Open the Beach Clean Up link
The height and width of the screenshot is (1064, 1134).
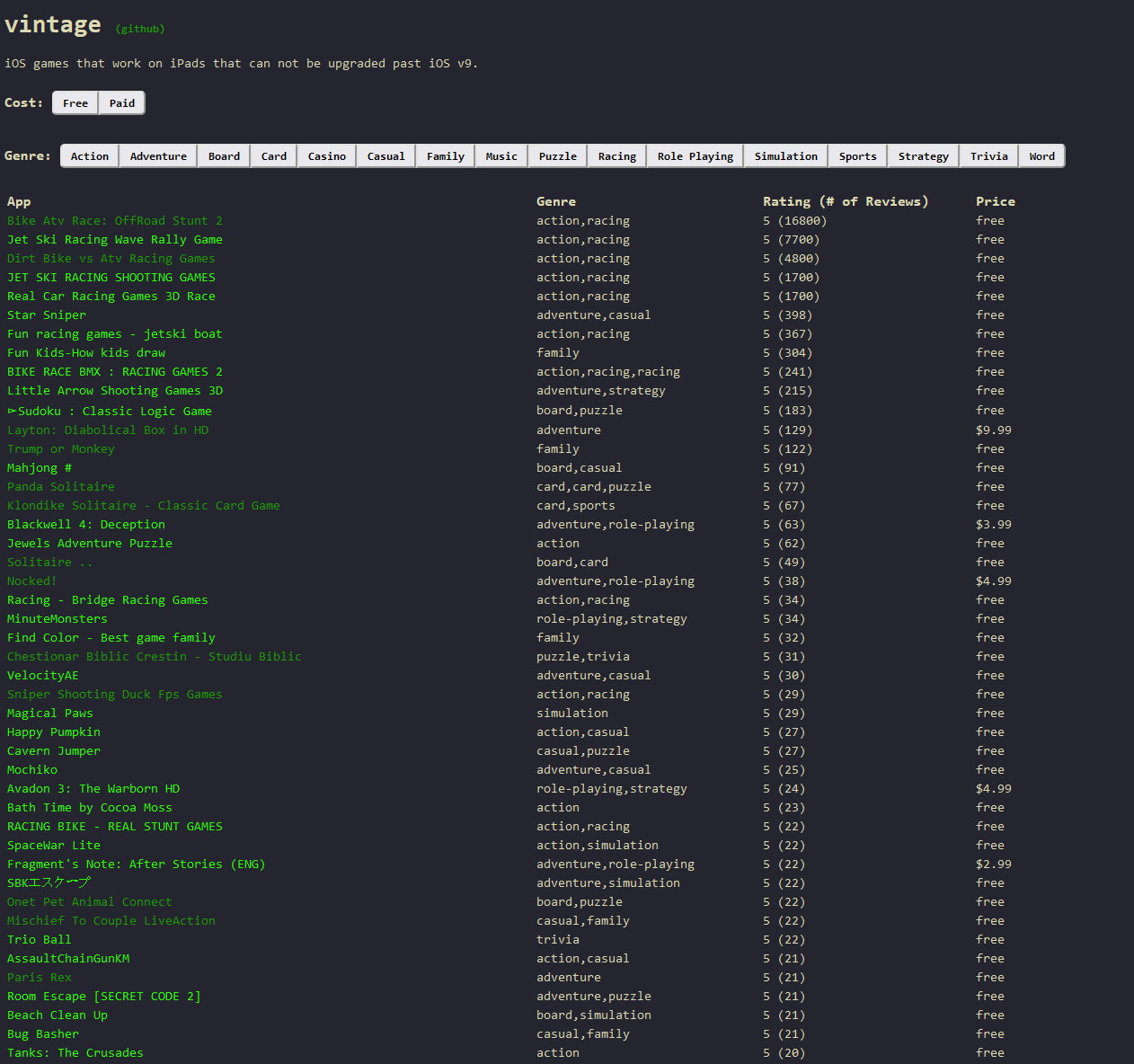coord(58,1015)
